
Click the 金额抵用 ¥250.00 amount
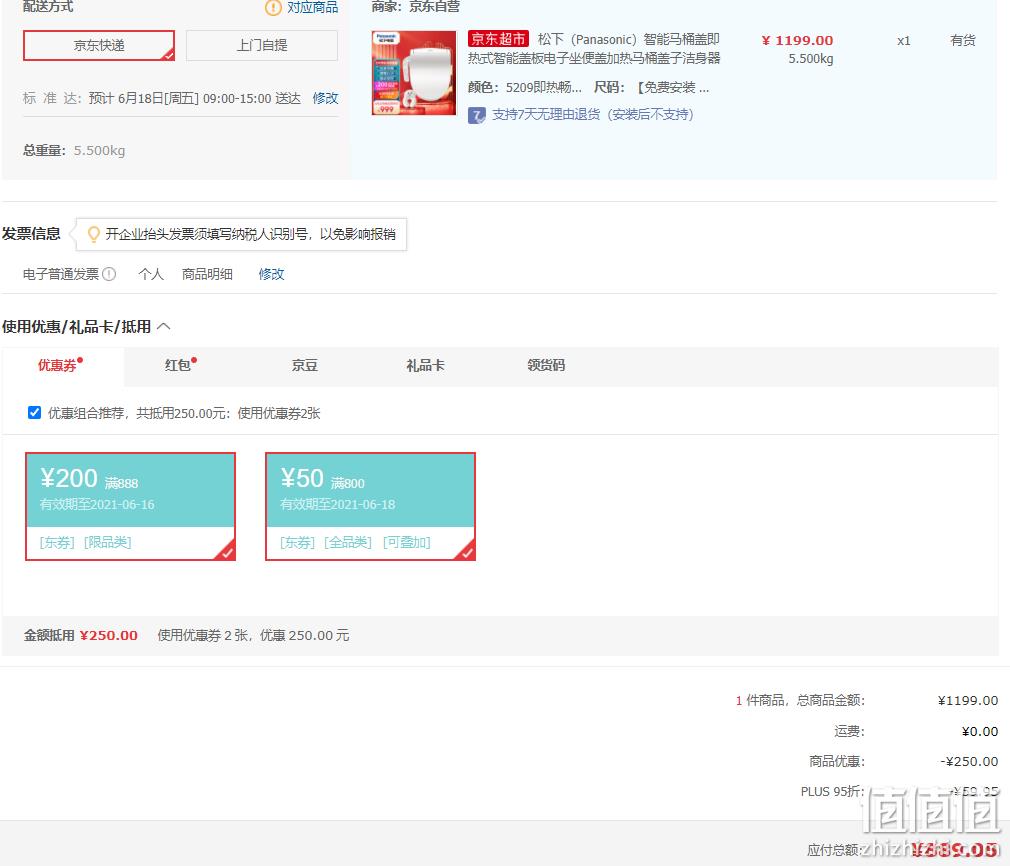point(108,635)
